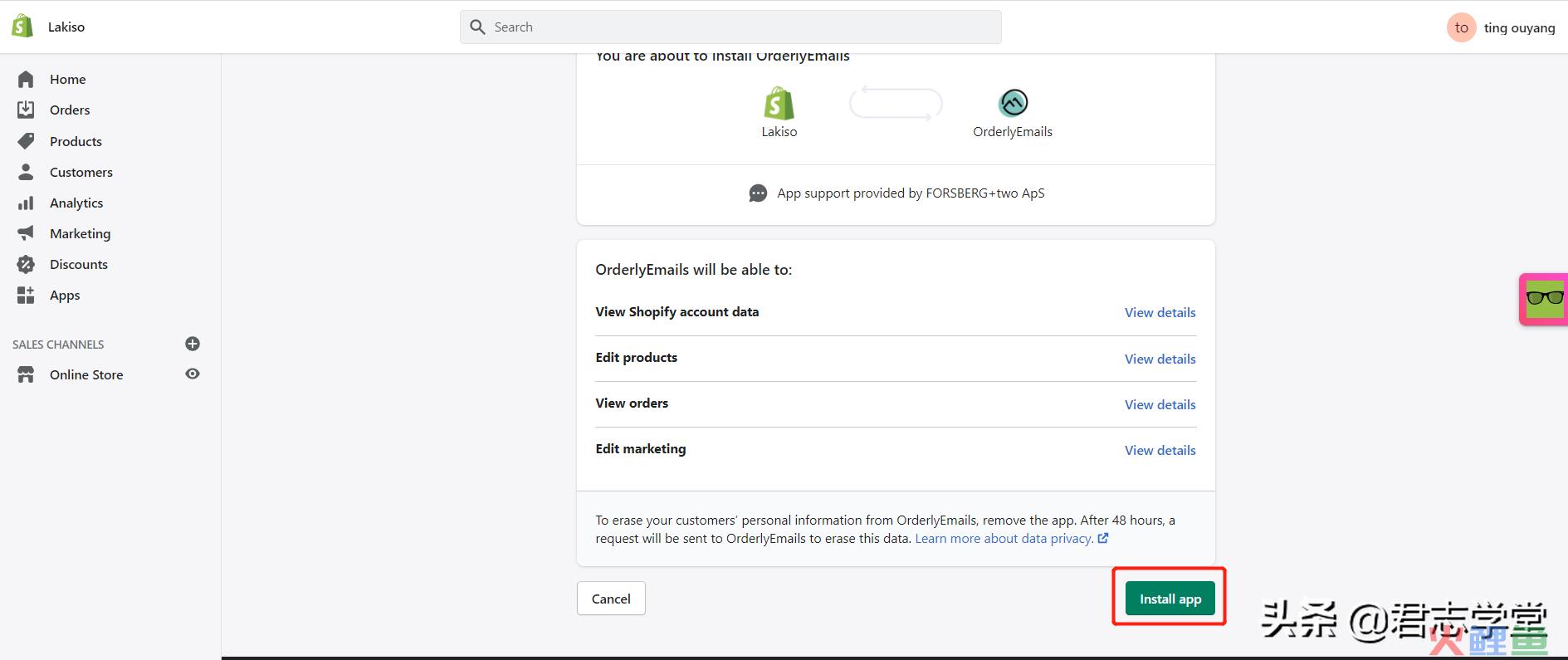Click the Install app button
This screenshot has width=1568, height=660.
click(1170, 599)
